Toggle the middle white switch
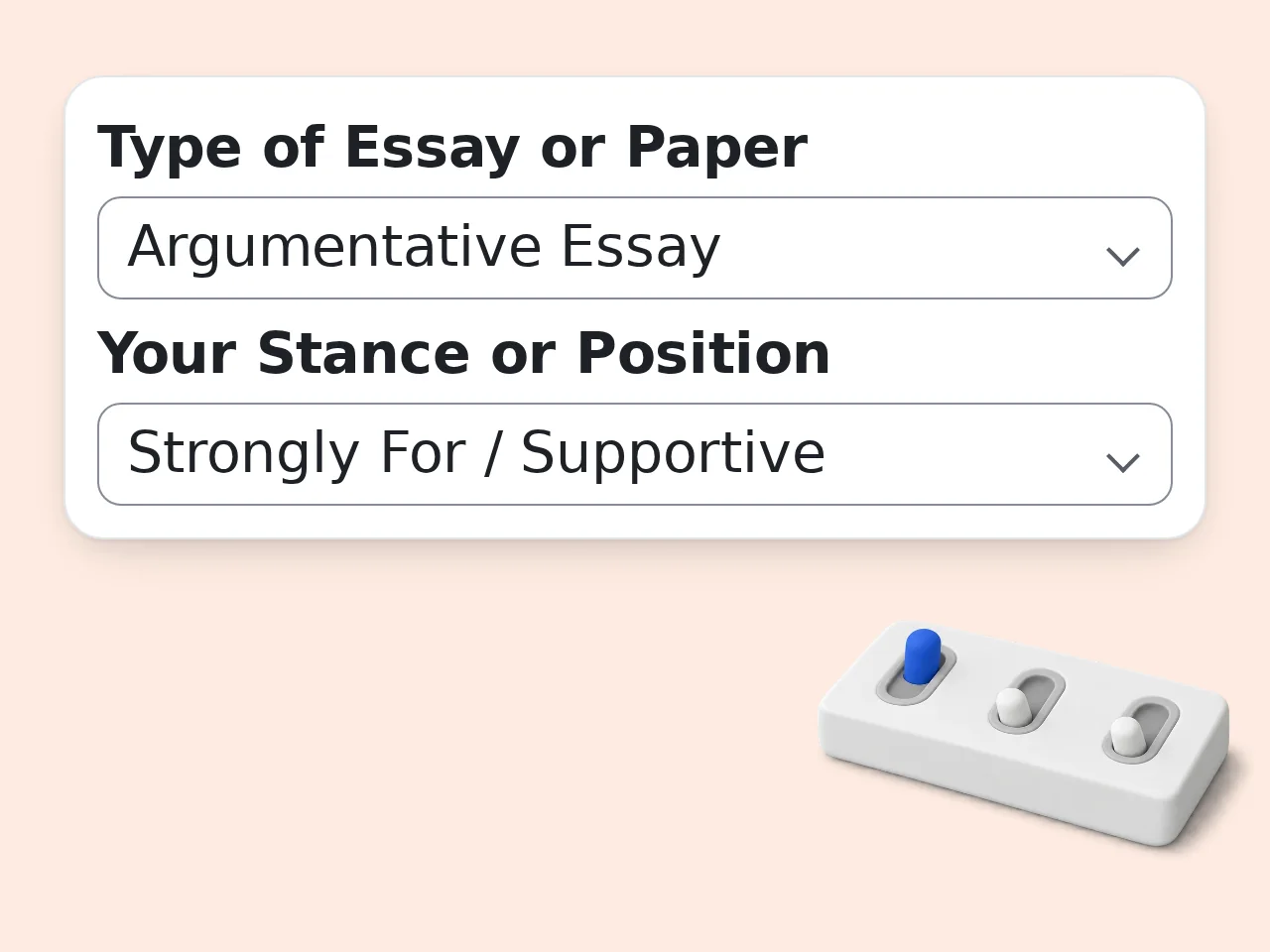Viewport: 1270px width, 952px height. click(1026, 701)
